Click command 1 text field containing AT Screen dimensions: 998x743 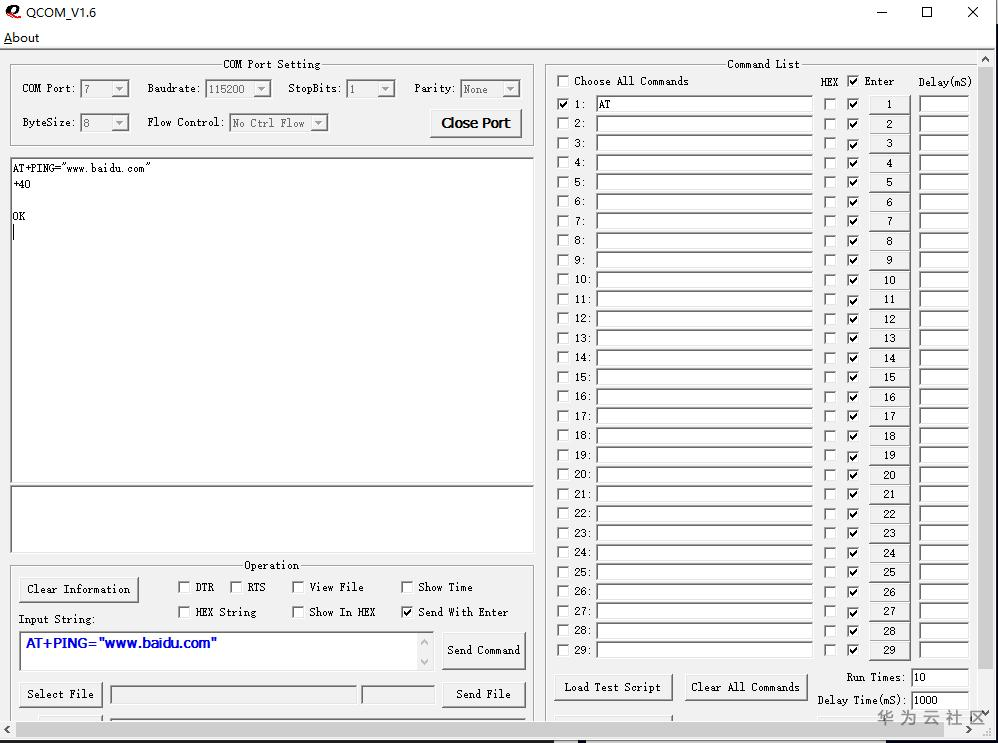click(x=705, y=104)
